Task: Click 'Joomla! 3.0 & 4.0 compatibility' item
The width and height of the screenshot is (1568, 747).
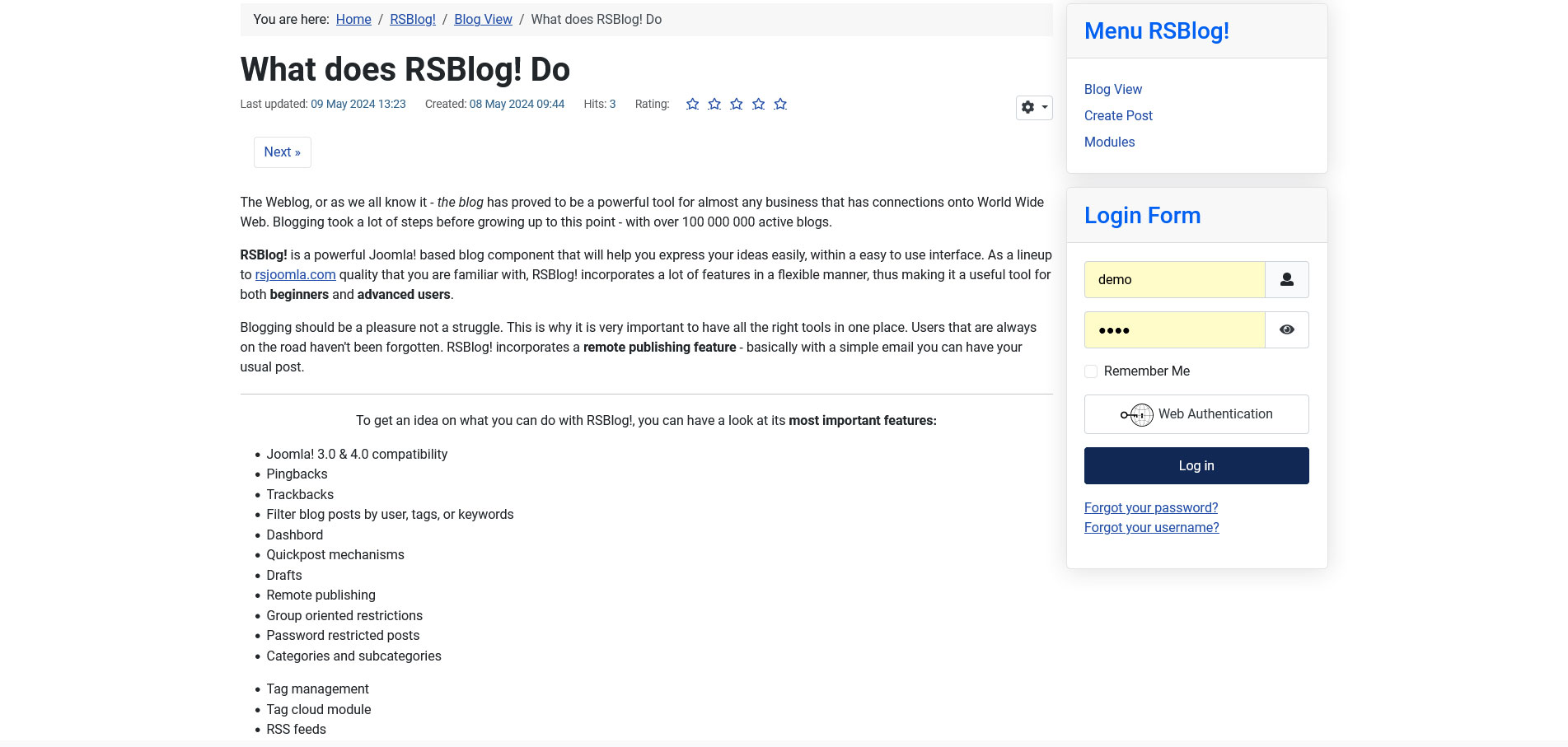Action: click(x=357, y=455)
